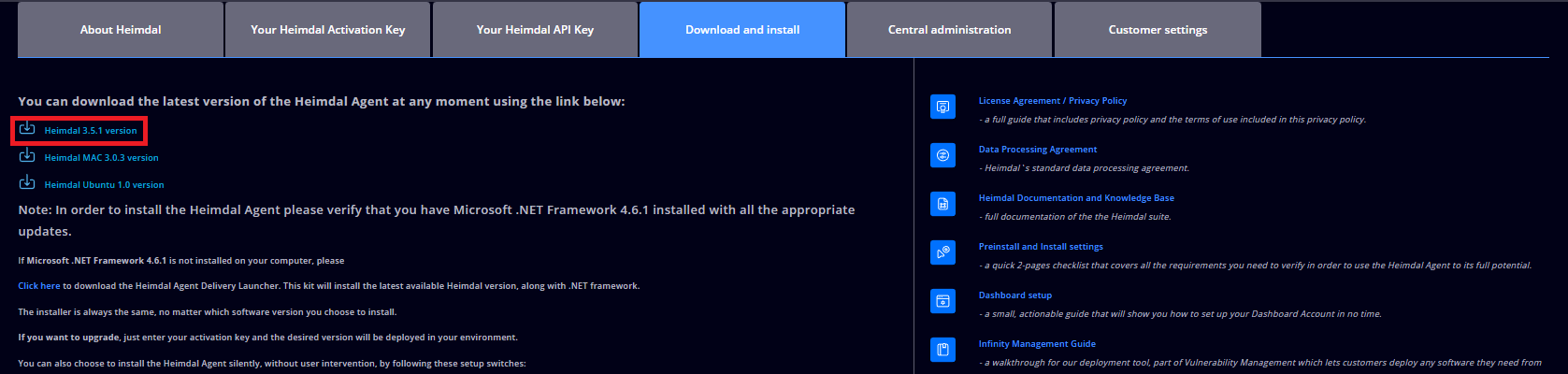Click the Preinstall and Install settings icon
1568x374 pixels.
click(942, 252)
